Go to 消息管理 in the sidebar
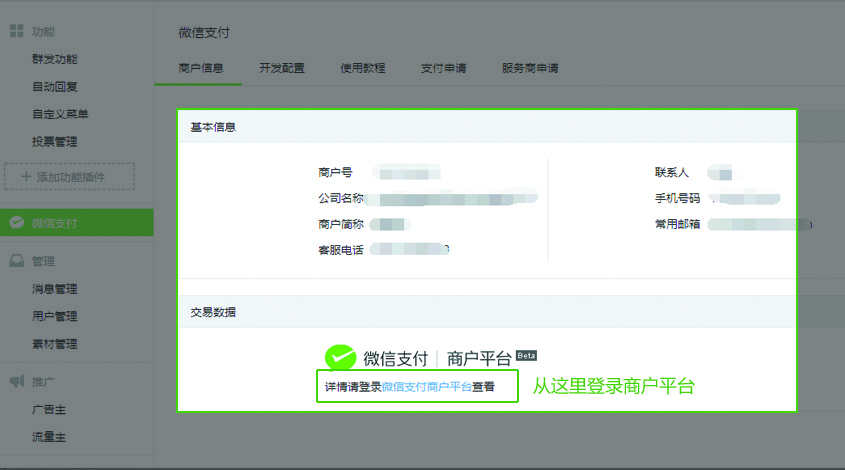The height and width of the screenshot is (470, 845). 54,289
